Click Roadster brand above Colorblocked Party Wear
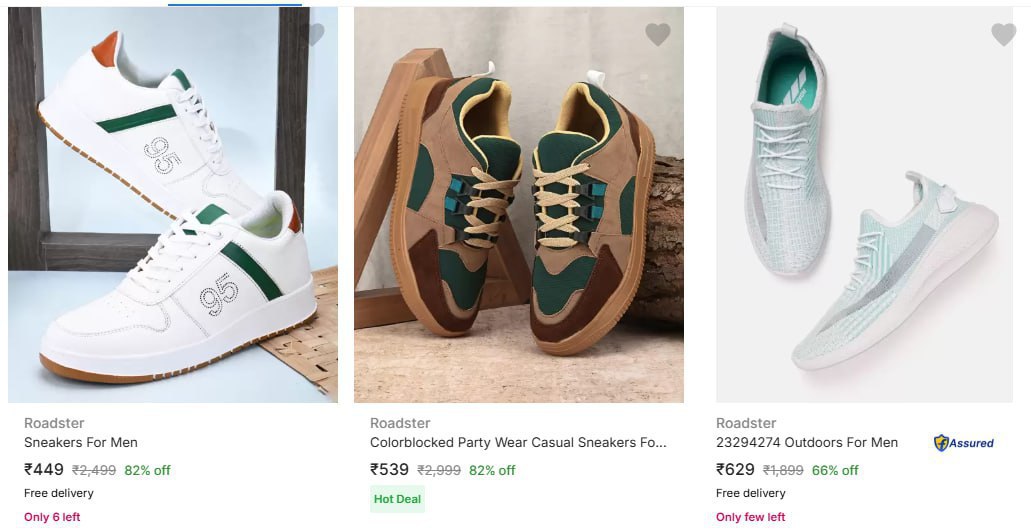The width and height of the screenshot is (1031, 529). [400, 423]
